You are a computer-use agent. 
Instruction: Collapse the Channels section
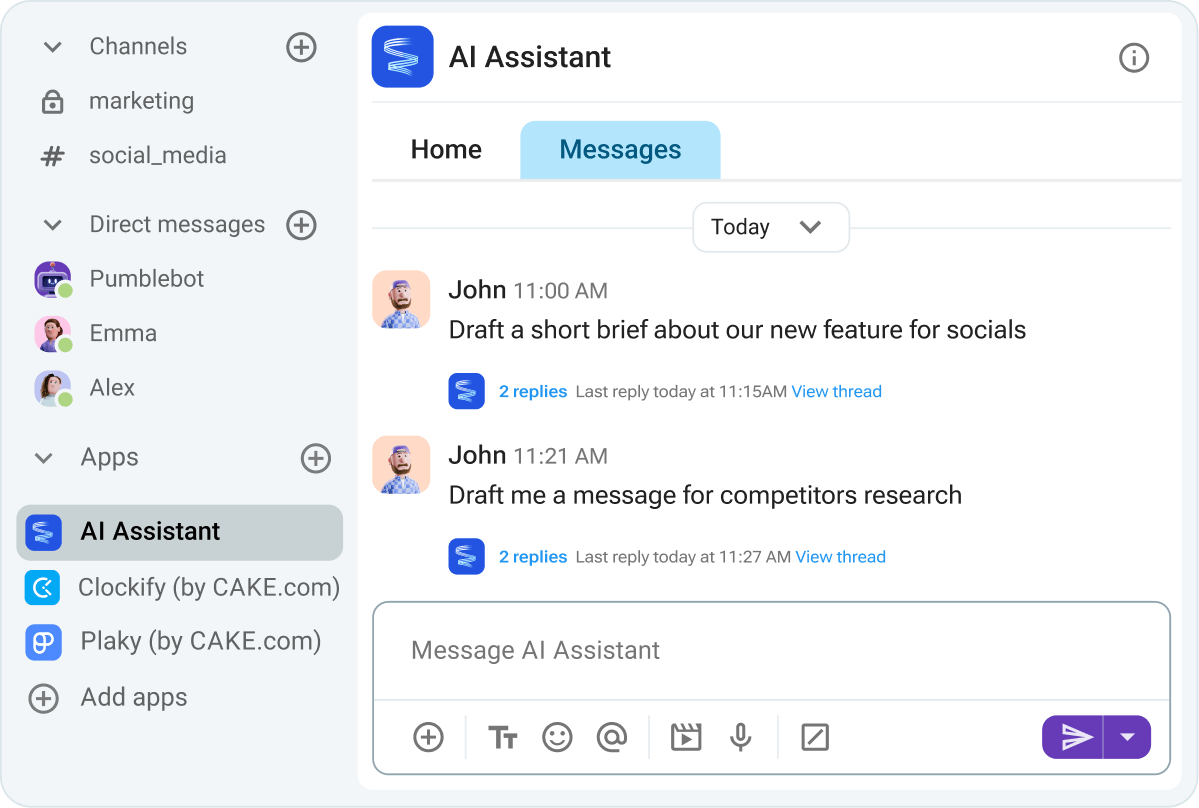[52, 46]
